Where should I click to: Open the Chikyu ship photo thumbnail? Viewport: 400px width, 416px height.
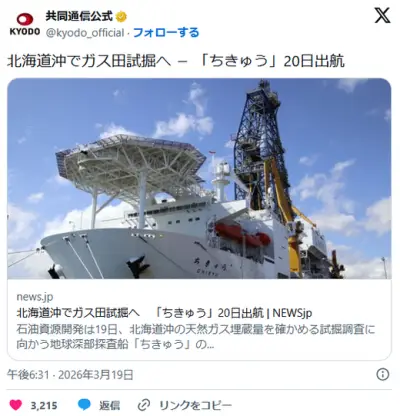(199, 178)
